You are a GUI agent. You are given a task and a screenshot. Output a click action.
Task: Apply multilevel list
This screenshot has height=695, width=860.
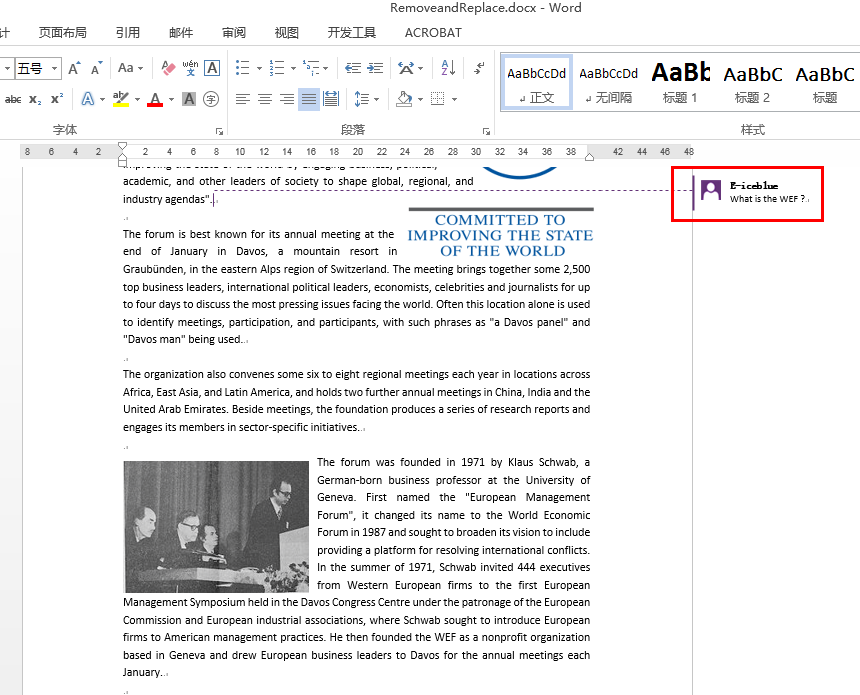[x=310, y=68]
